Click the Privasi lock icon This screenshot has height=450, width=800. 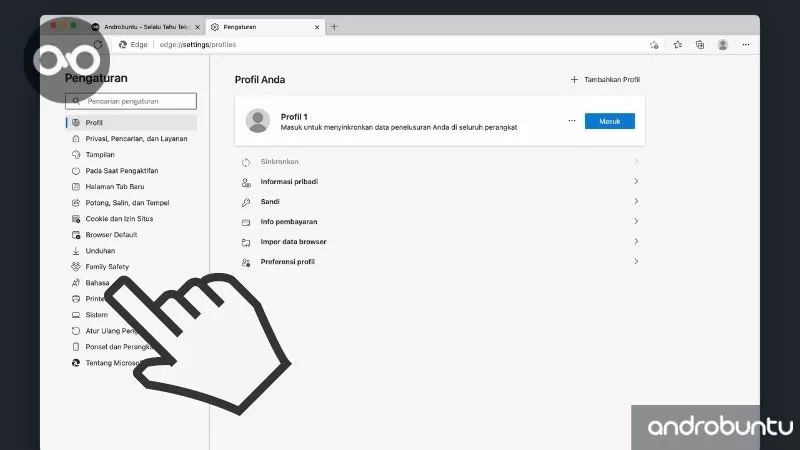tap(76, 139)
